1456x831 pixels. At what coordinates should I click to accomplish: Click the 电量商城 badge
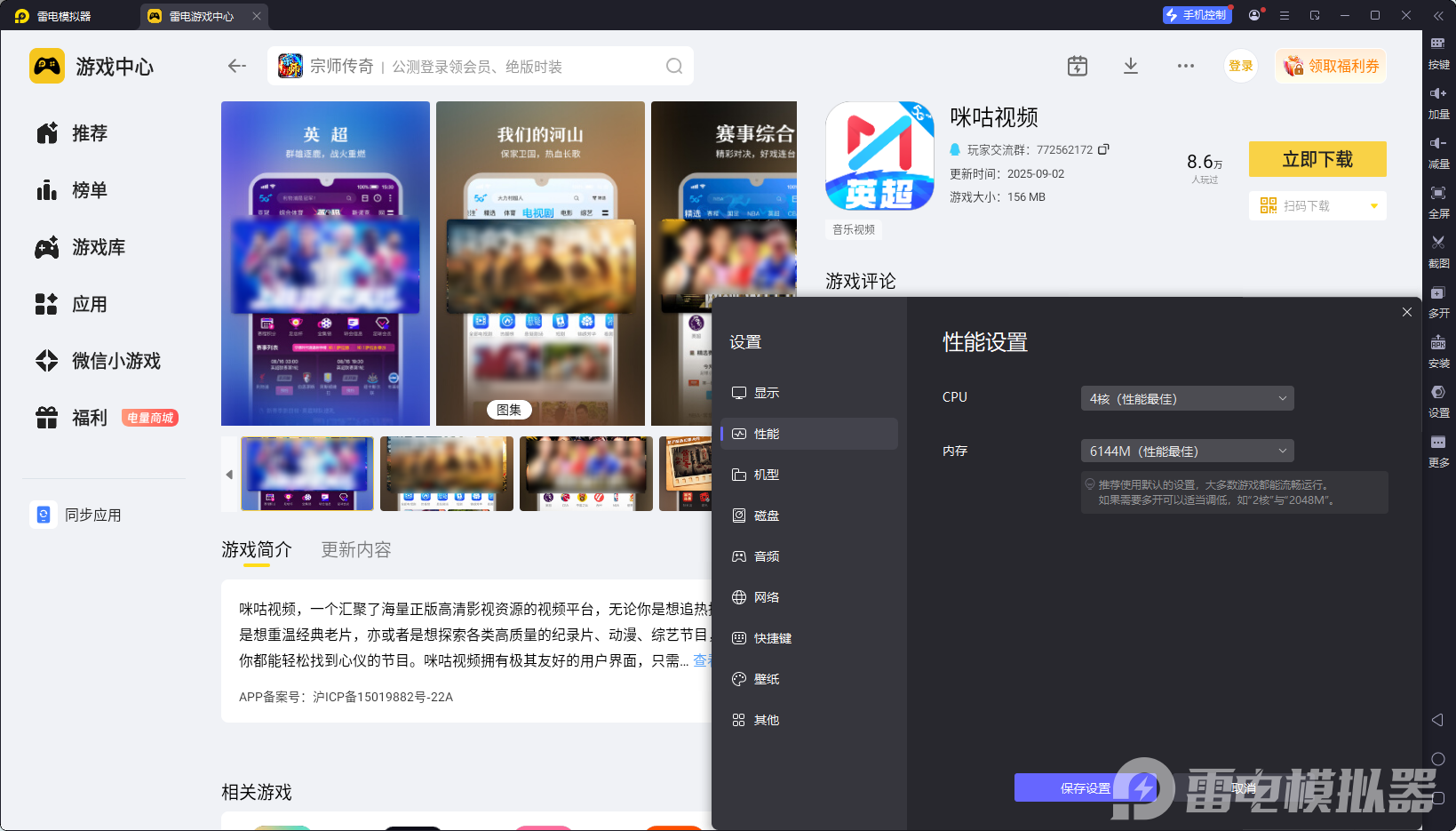[x=150, y=418]
